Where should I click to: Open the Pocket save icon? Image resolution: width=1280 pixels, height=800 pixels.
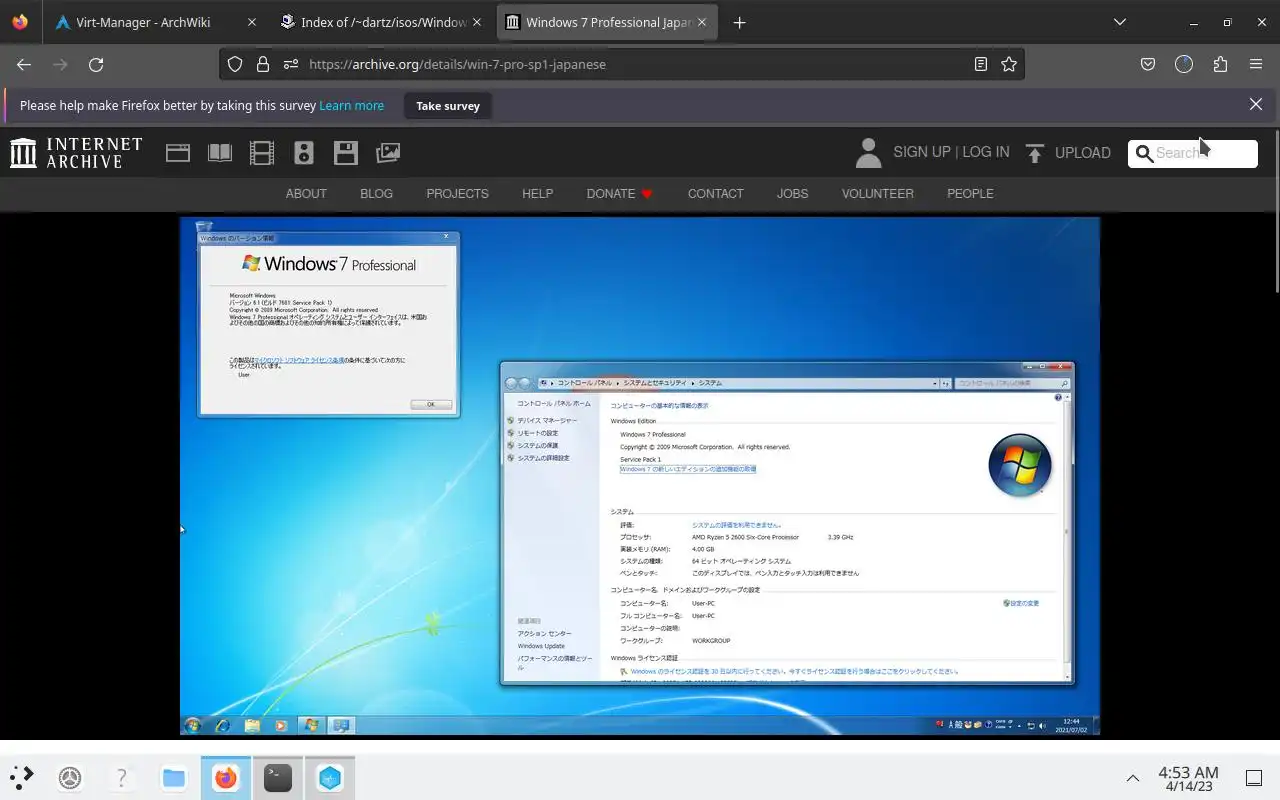click(x=1148, y=64)
